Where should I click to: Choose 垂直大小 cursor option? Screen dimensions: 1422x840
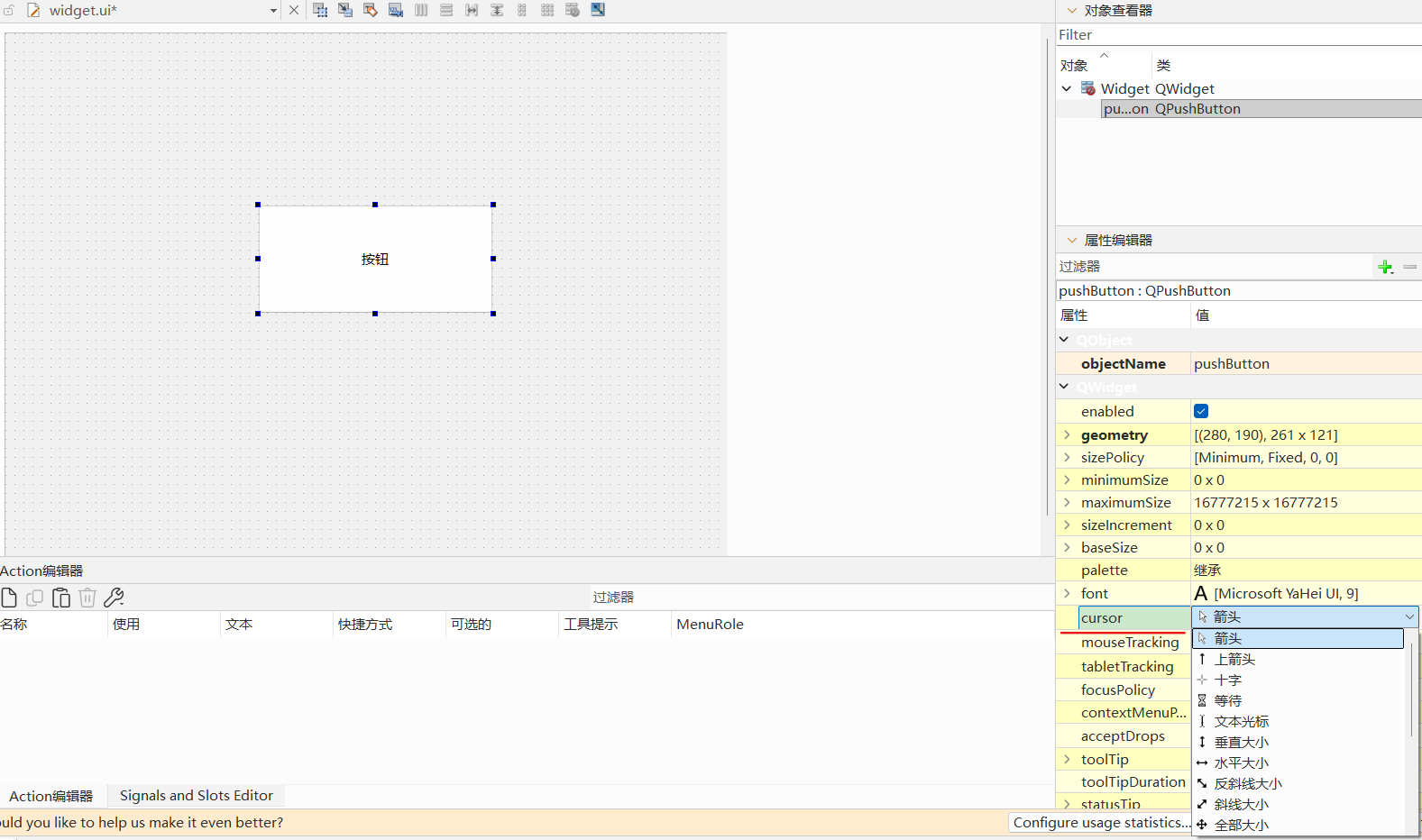point(1298,742)
